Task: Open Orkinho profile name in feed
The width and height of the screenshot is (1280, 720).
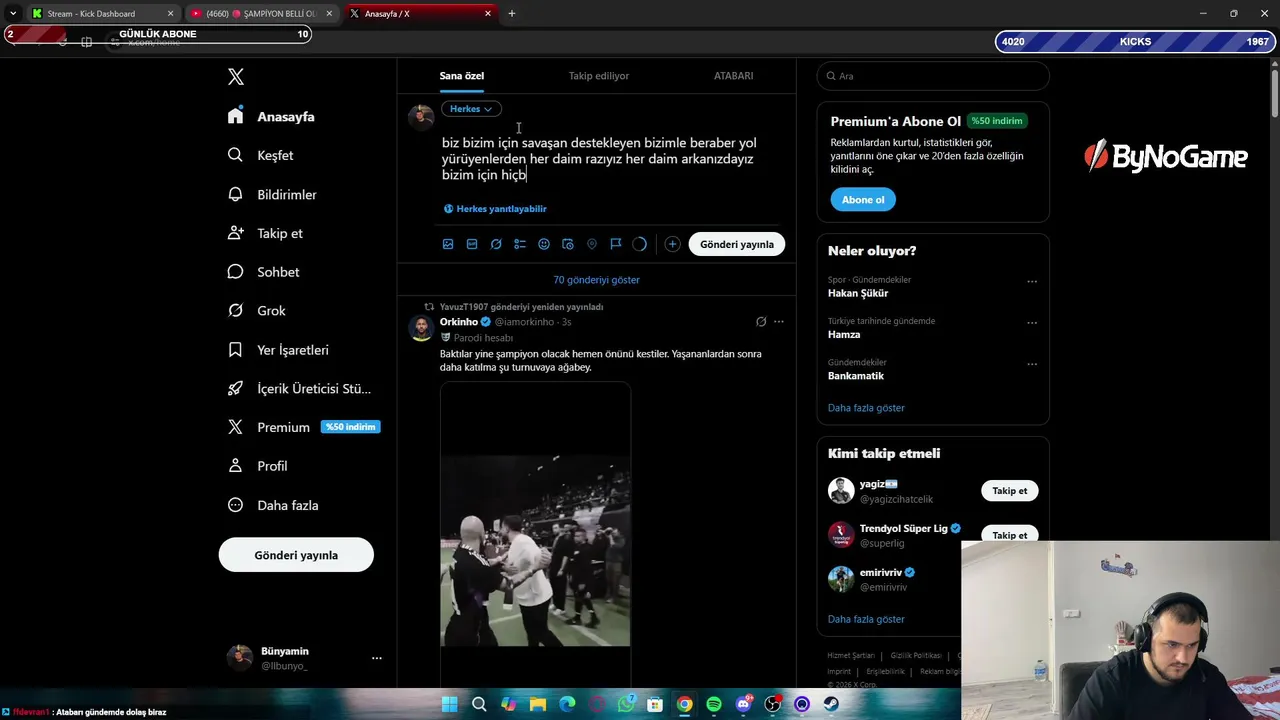Action: 459,322
